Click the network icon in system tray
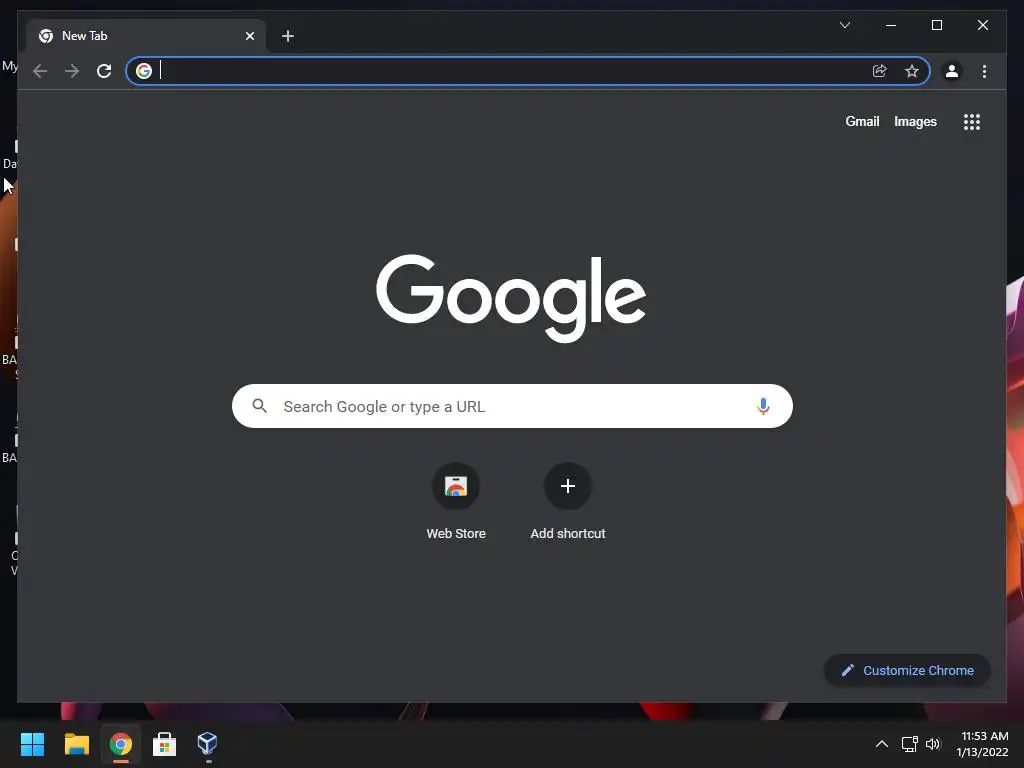 tap(910, 744)
